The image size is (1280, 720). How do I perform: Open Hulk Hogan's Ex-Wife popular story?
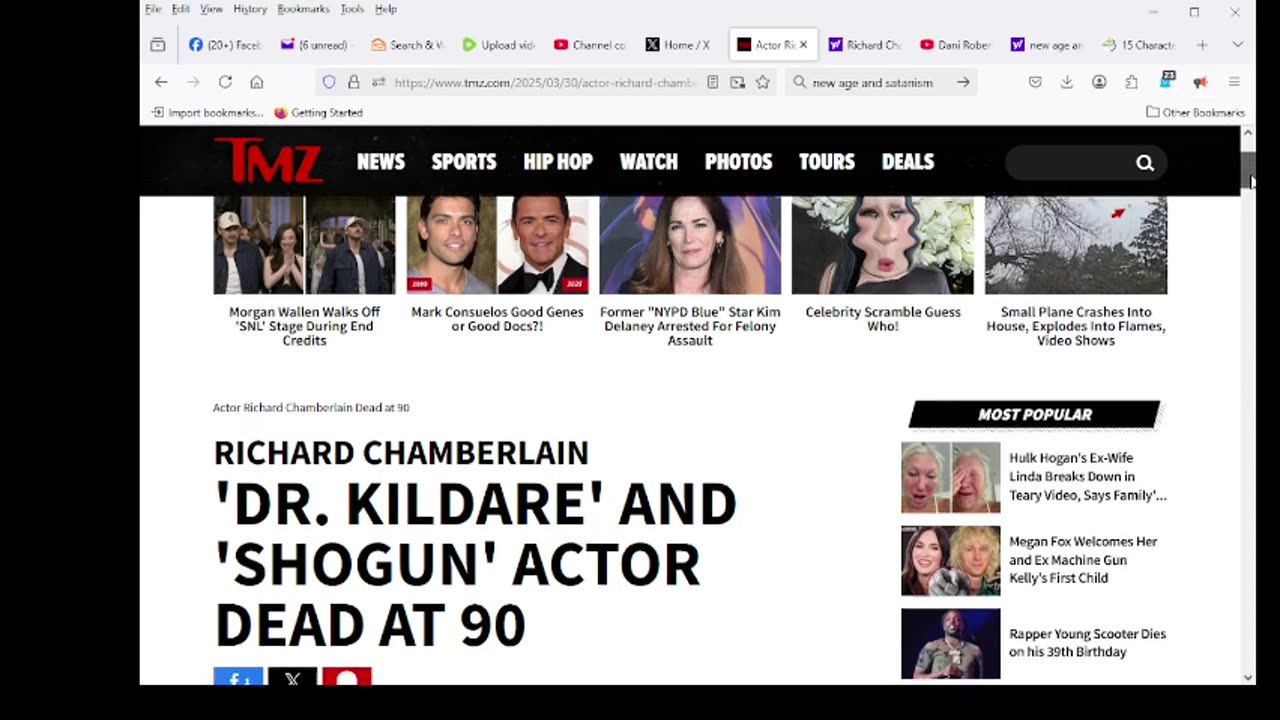point(1087,477)
